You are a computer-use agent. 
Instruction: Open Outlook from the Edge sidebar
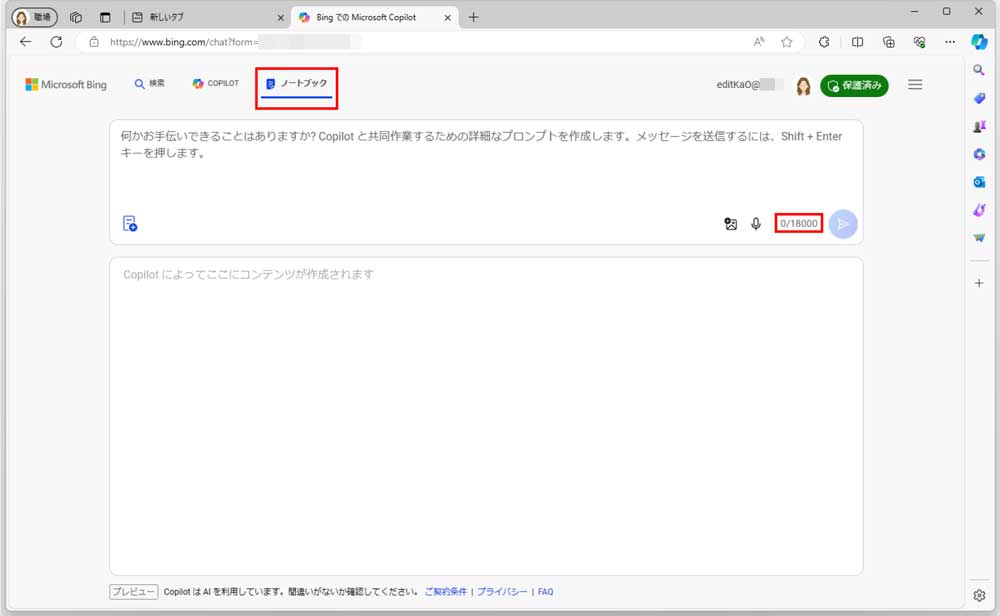coord(979,181)
